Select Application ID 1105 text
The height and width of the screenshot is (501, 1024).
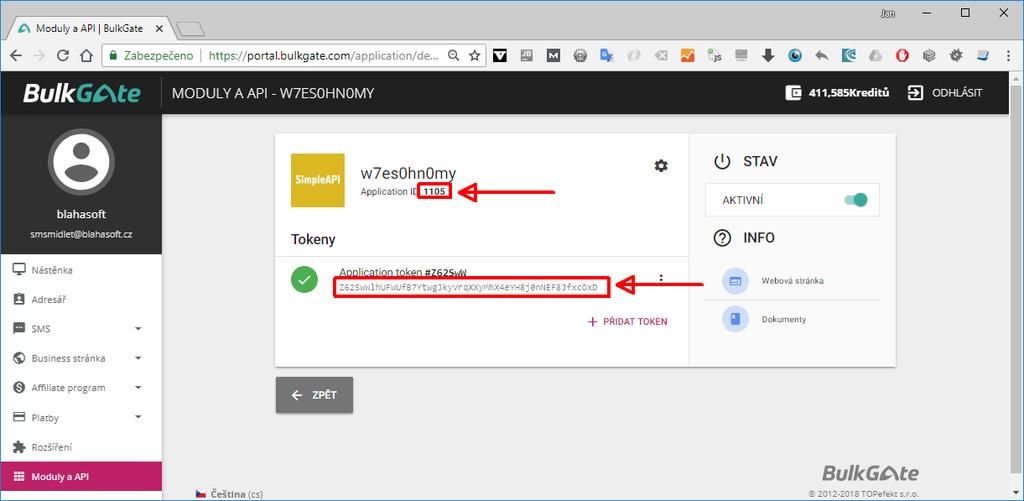point(436,191)
